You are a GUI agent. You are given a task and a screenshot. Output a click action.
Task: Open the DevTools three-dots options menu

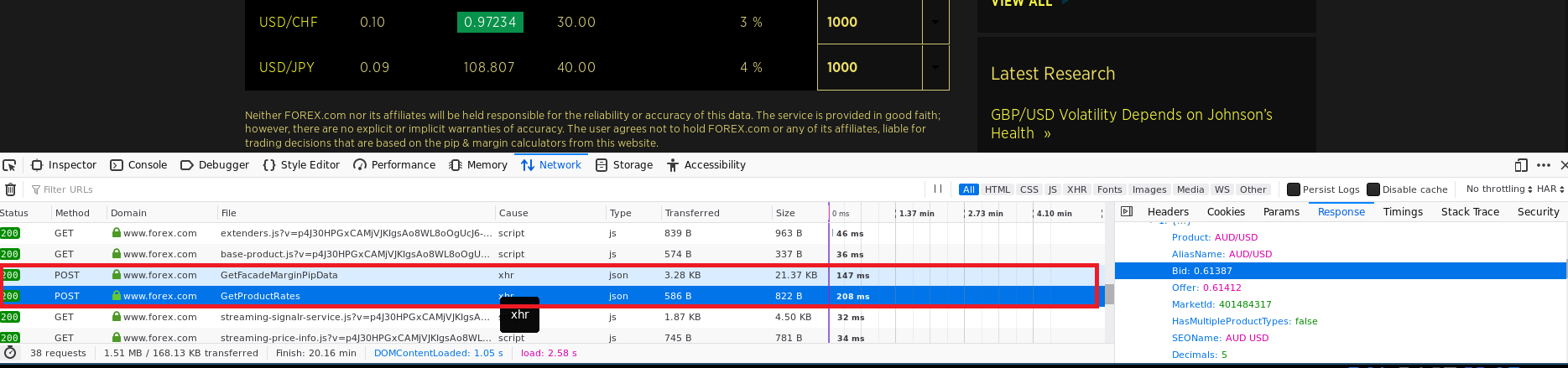(x=1544, y=165)
